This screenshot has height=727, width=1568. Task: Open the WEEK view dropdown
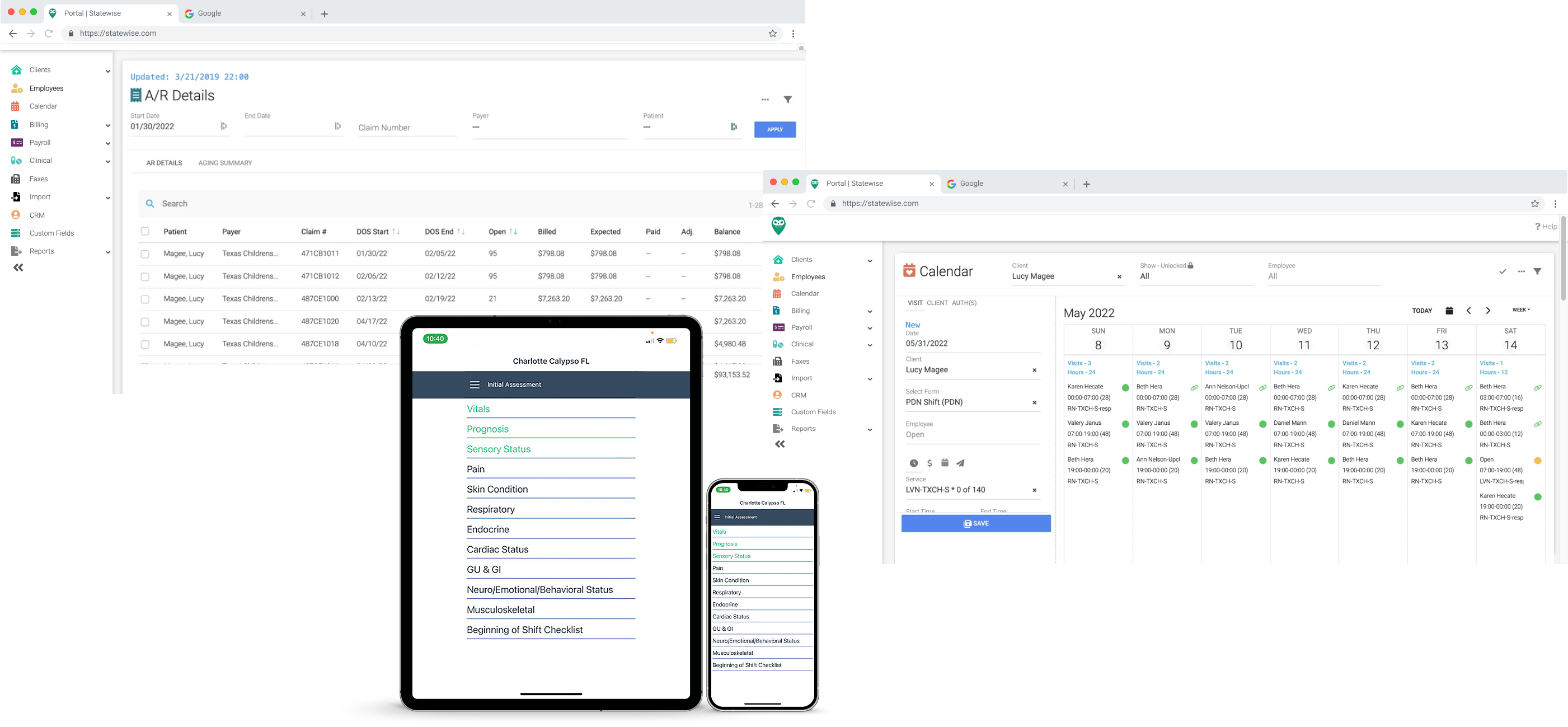1520,310
